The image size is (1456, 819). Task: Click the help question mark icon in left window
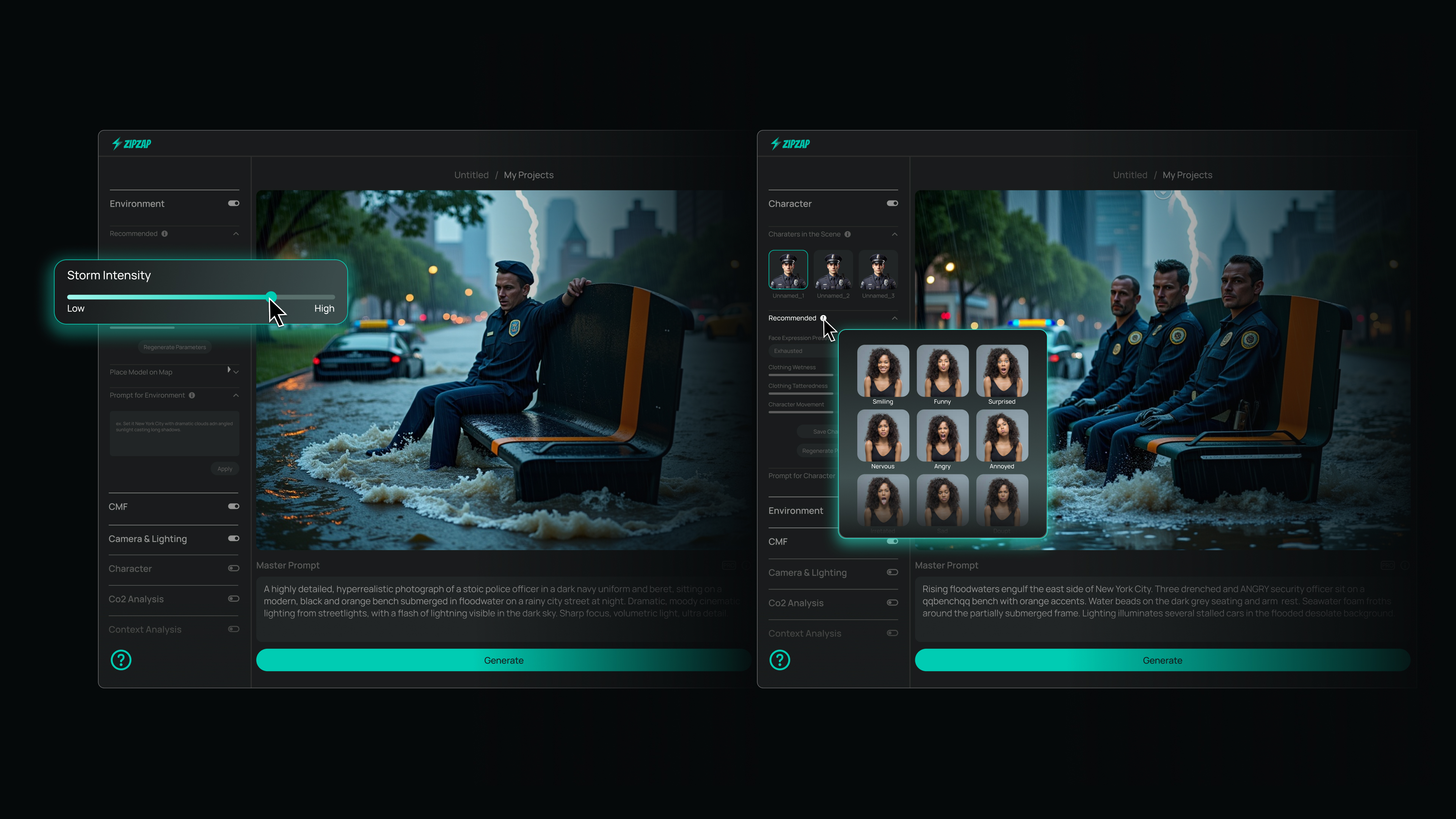(x=121, y=660)
